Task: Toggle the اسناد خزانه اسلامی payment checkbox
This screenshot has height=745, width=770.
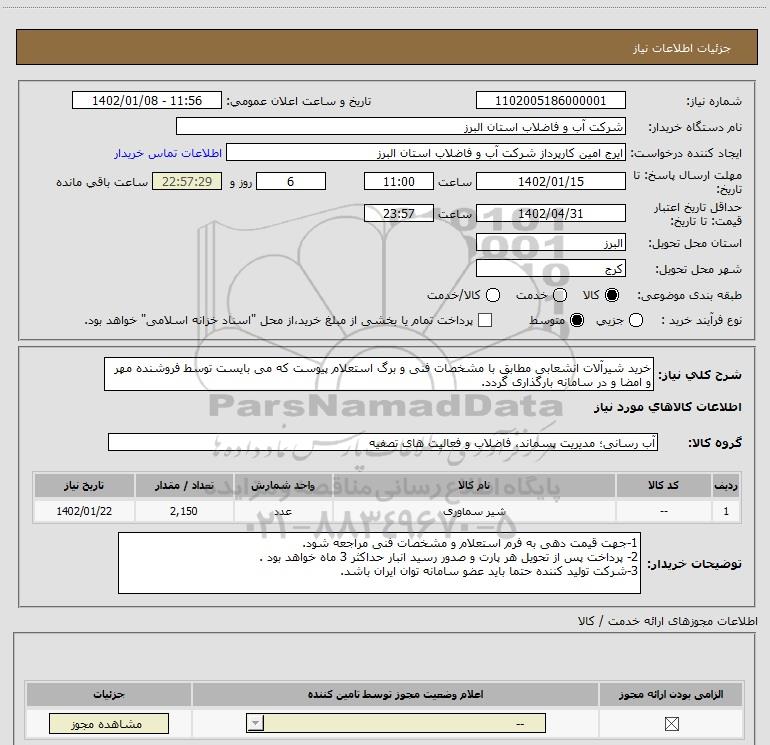Action: pos(485,320)
